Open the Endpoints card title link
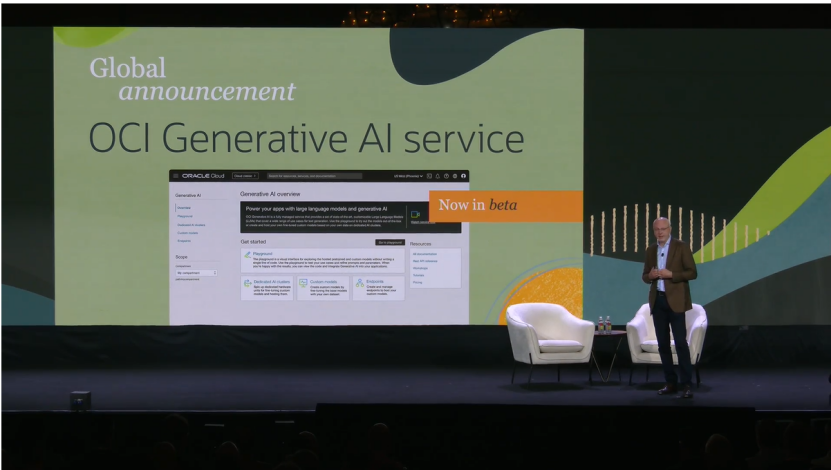Viewport: 831px width, 470px height. tap(375, 281)
